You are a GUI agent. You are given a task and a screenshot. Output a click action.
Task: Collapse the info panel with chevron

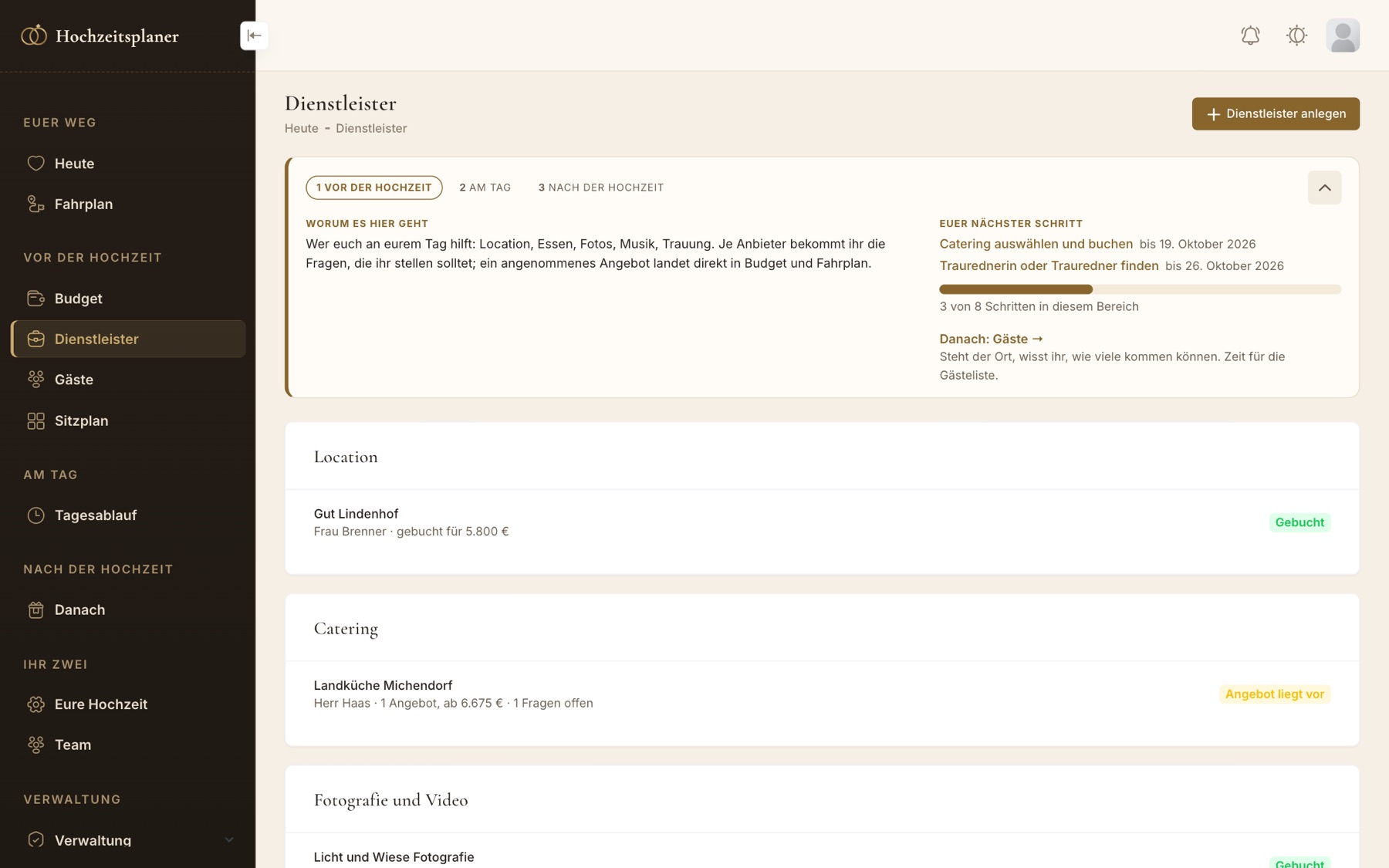pos(1324,187)
